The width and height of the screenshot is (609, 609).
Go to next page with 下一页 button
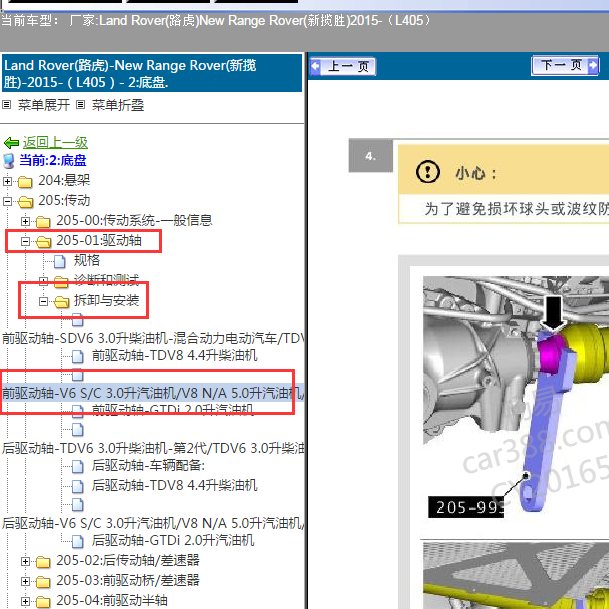(565, 65)
